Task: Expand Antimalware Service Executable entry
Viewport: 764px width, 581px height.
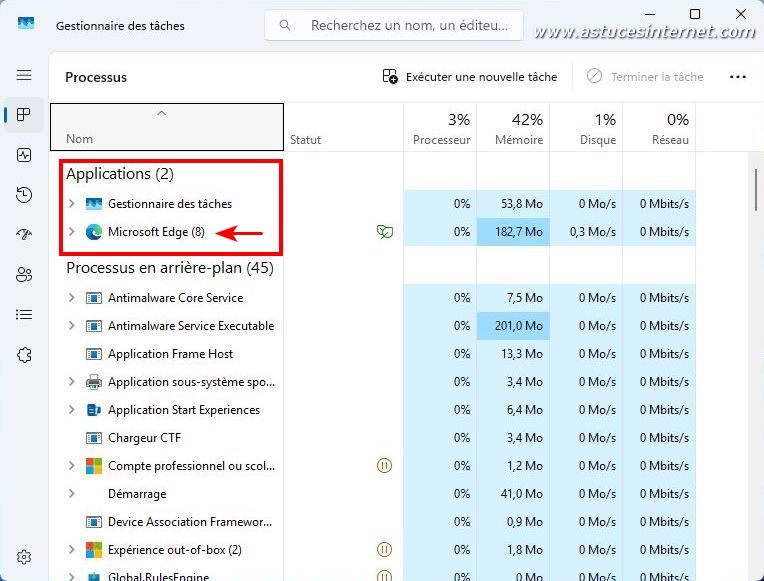Action: (71, 326)
